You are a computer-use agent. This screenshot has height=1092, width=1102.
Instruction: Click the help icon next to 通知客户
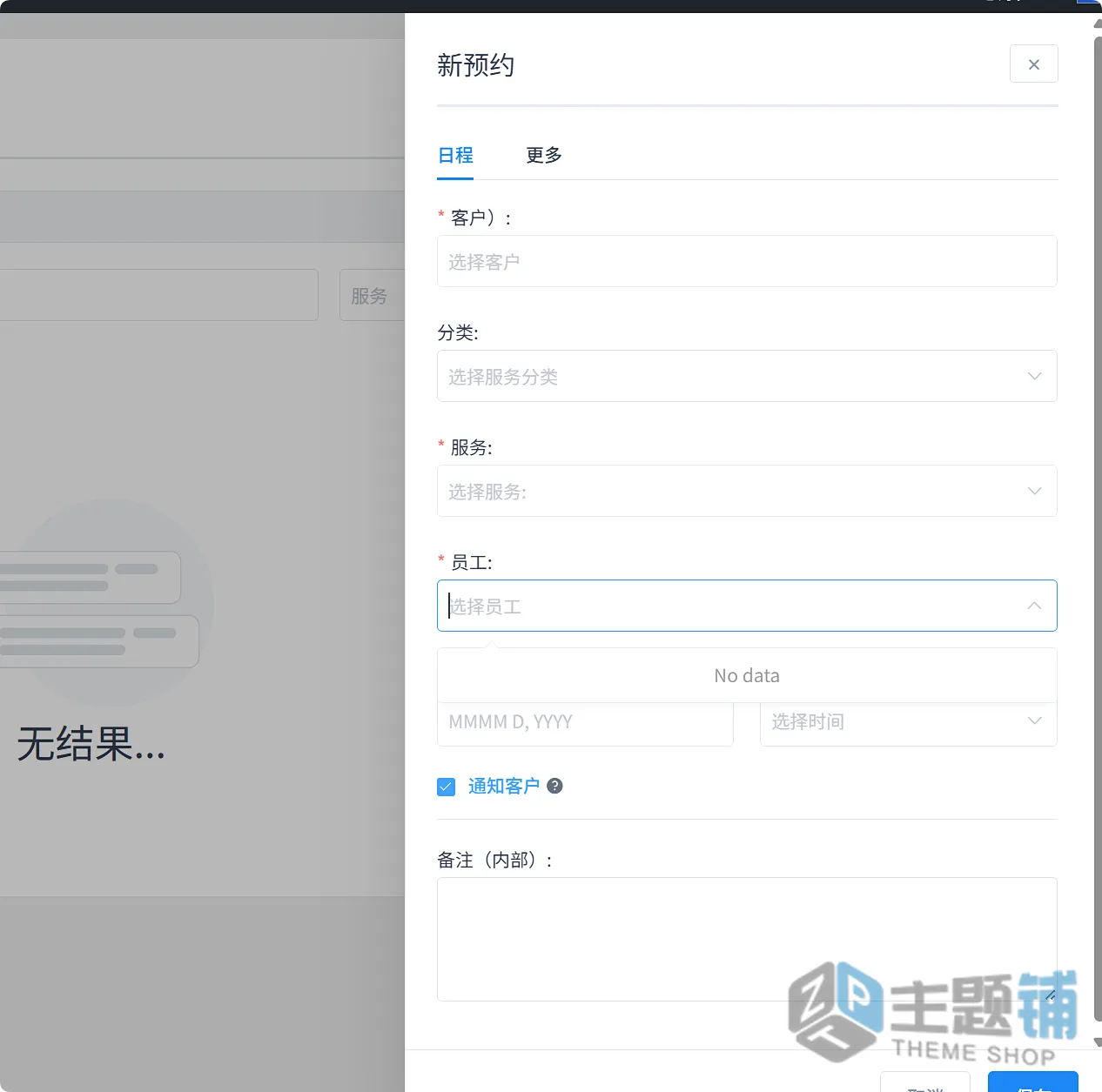click(x=554, y=786)
